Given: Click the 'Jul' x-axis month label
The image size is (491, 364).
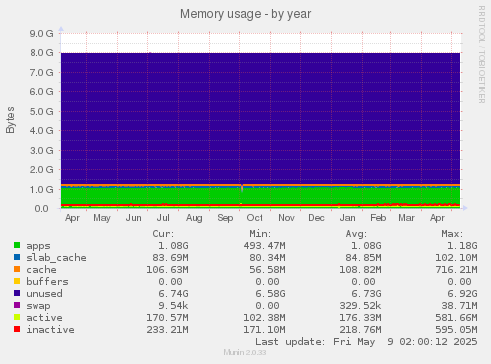Looking at the screenshot, I should [x=163, y=218].
